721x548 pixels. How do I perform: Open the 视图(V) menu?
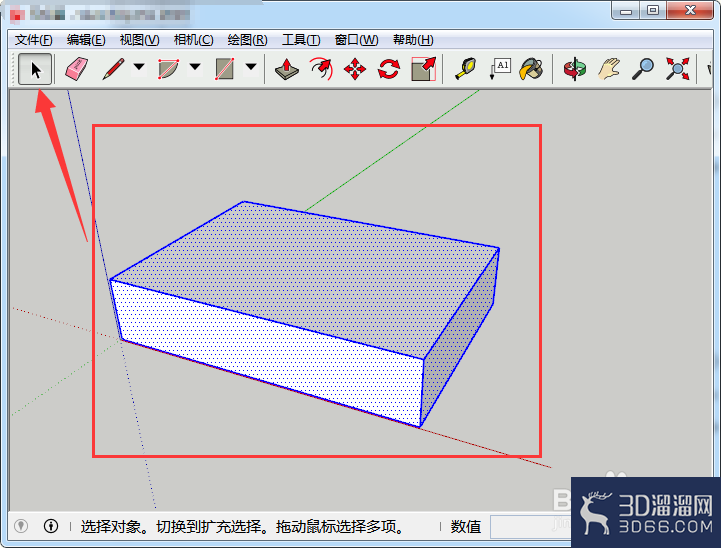point(139,40)
